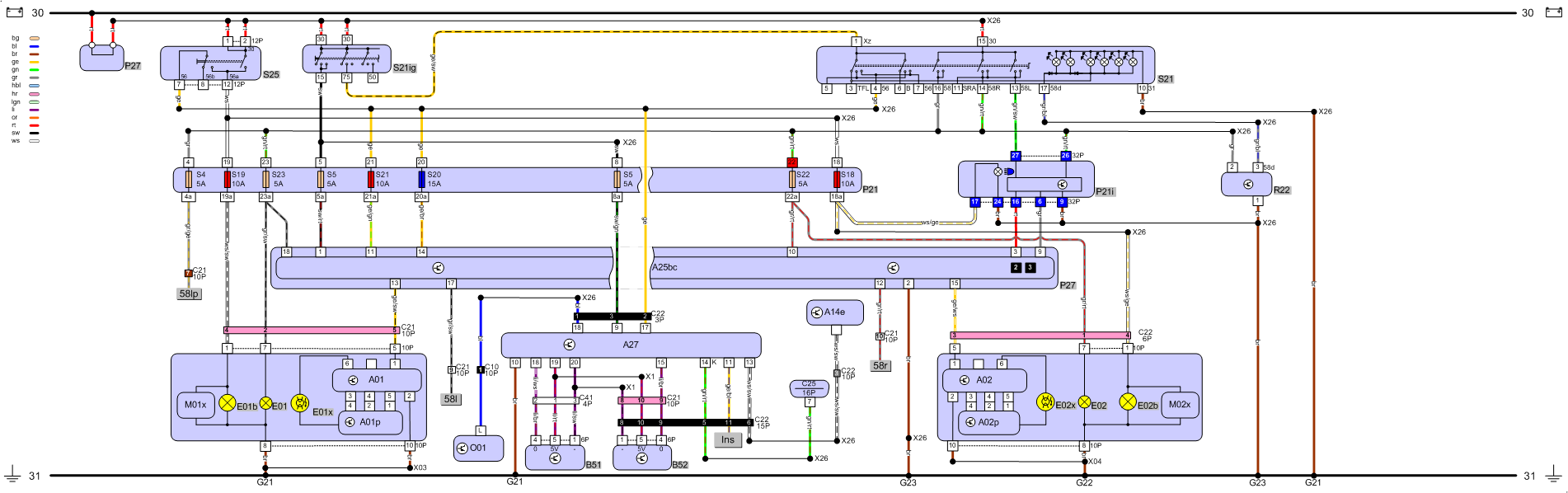Open the Ins reference label

tap(727, 439)
